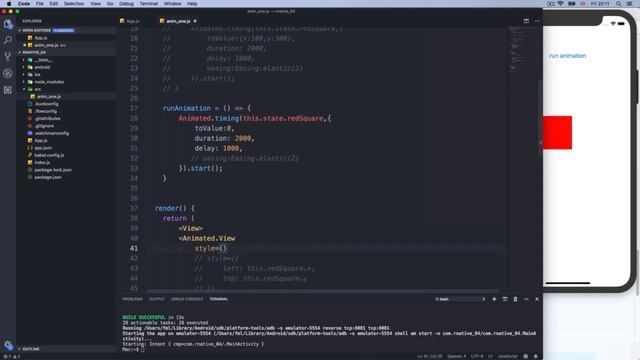This screenshot has width=640, height=360.
Task: Click the editor minimap
Action: click(523, 159)
